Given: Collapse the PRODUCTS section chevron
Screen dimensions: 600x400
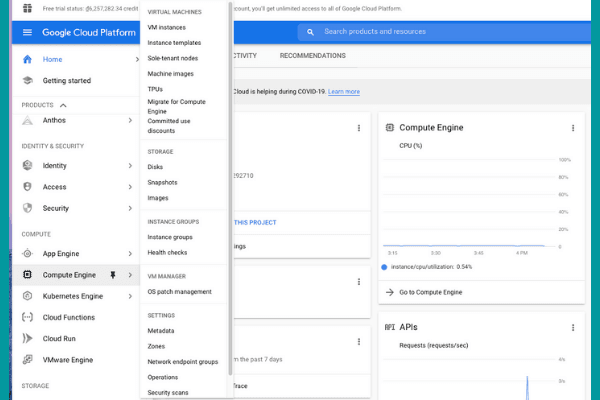Looking at the screenshot, I should (63, 105).
